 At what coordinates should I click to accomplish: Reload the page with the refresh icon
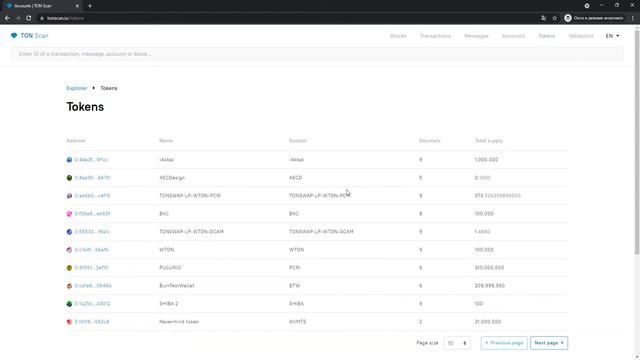click(29, 18)
